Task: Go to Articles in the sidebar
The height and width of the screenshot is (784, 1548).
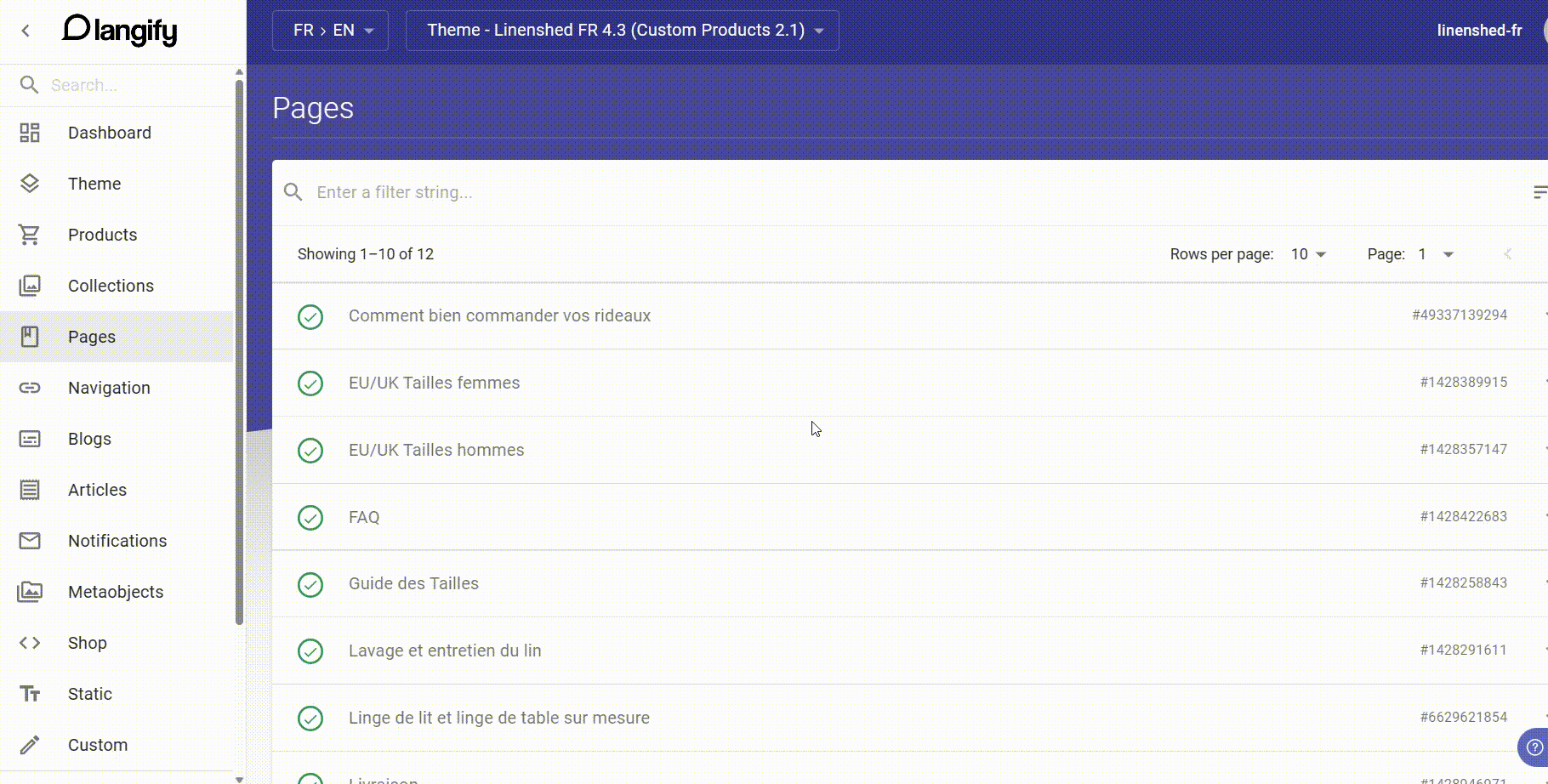Action: tap(97, 490)
